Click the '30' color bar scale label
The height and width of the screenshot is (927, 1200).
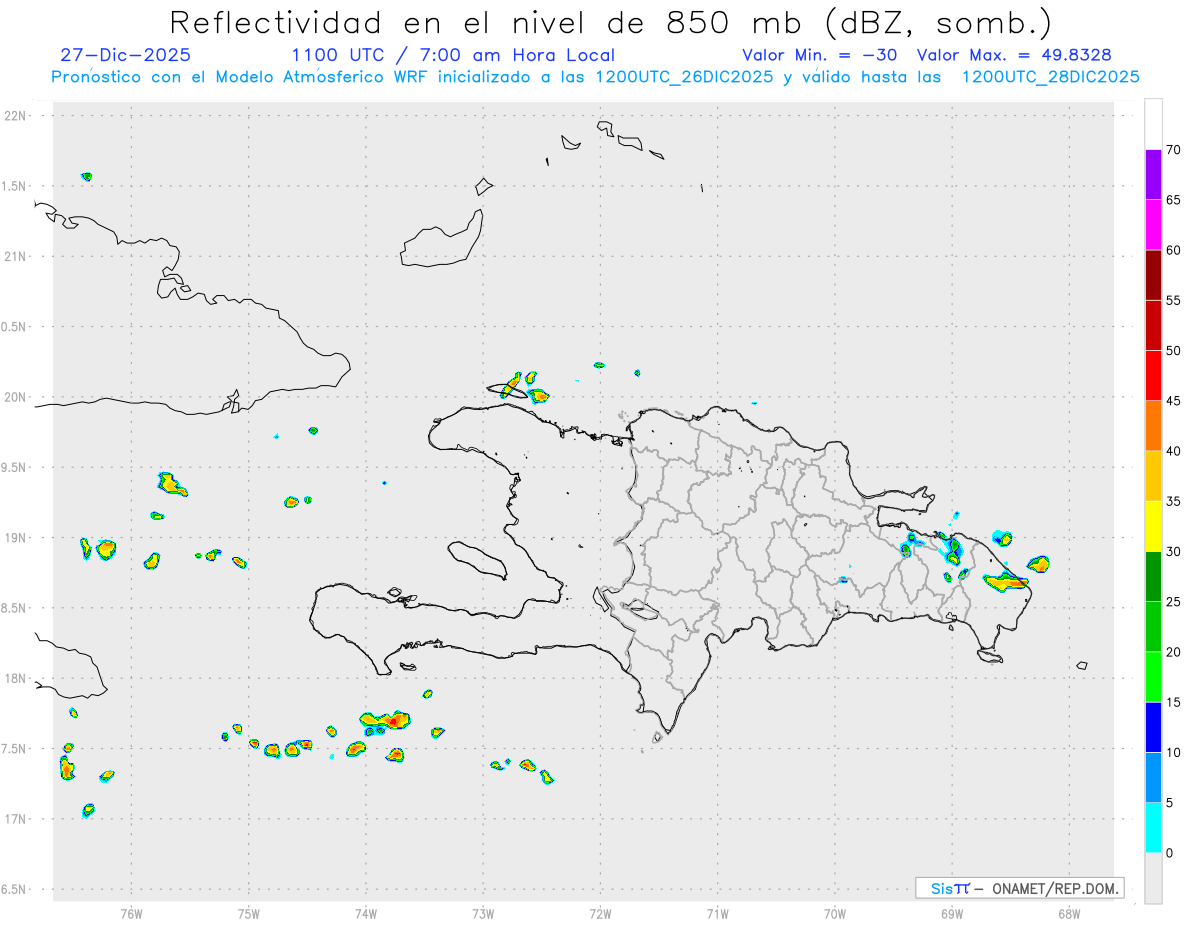tap(1174, 552)
